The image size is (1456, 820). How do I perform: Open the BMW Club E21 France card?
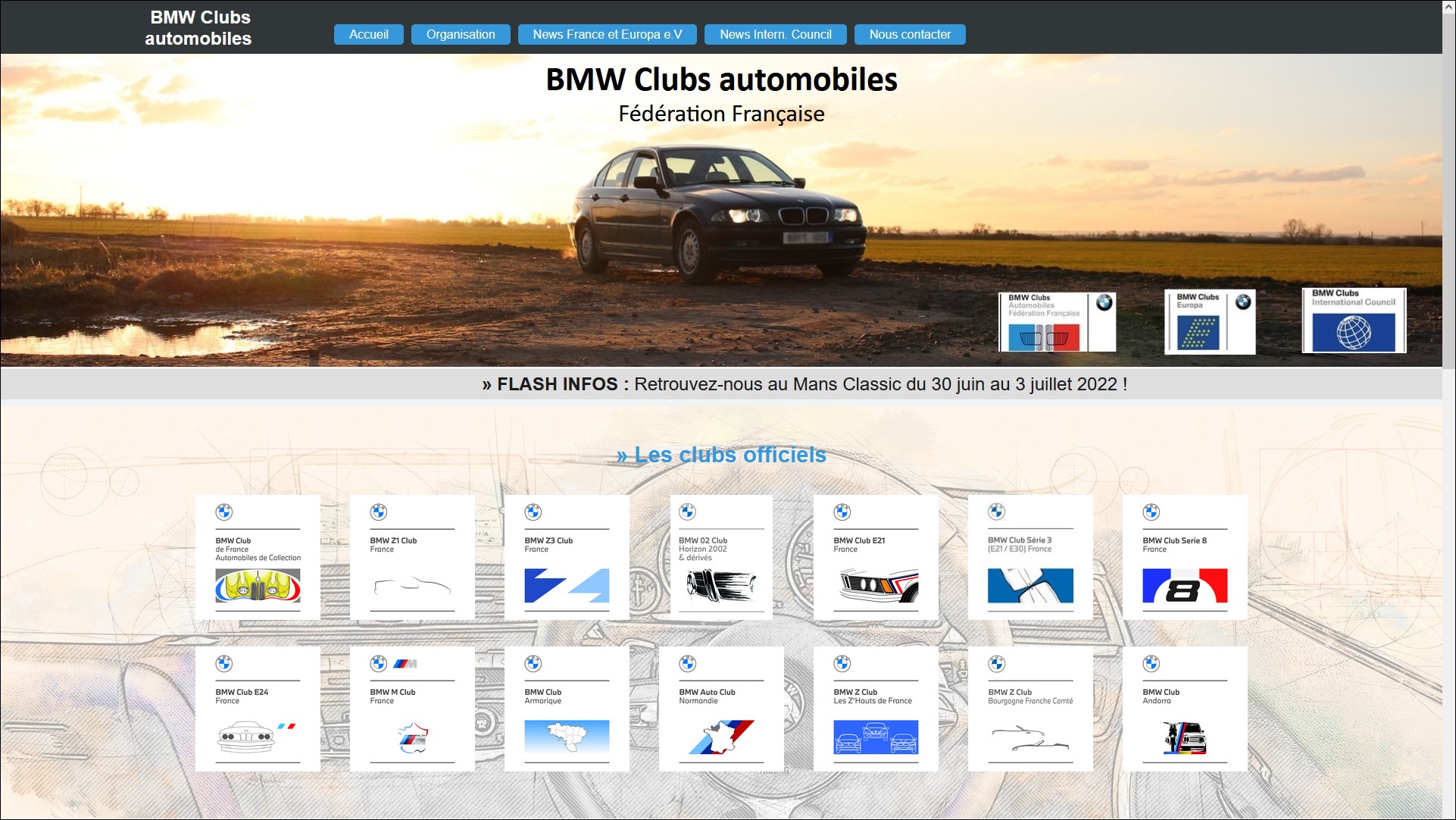point(876,557)
